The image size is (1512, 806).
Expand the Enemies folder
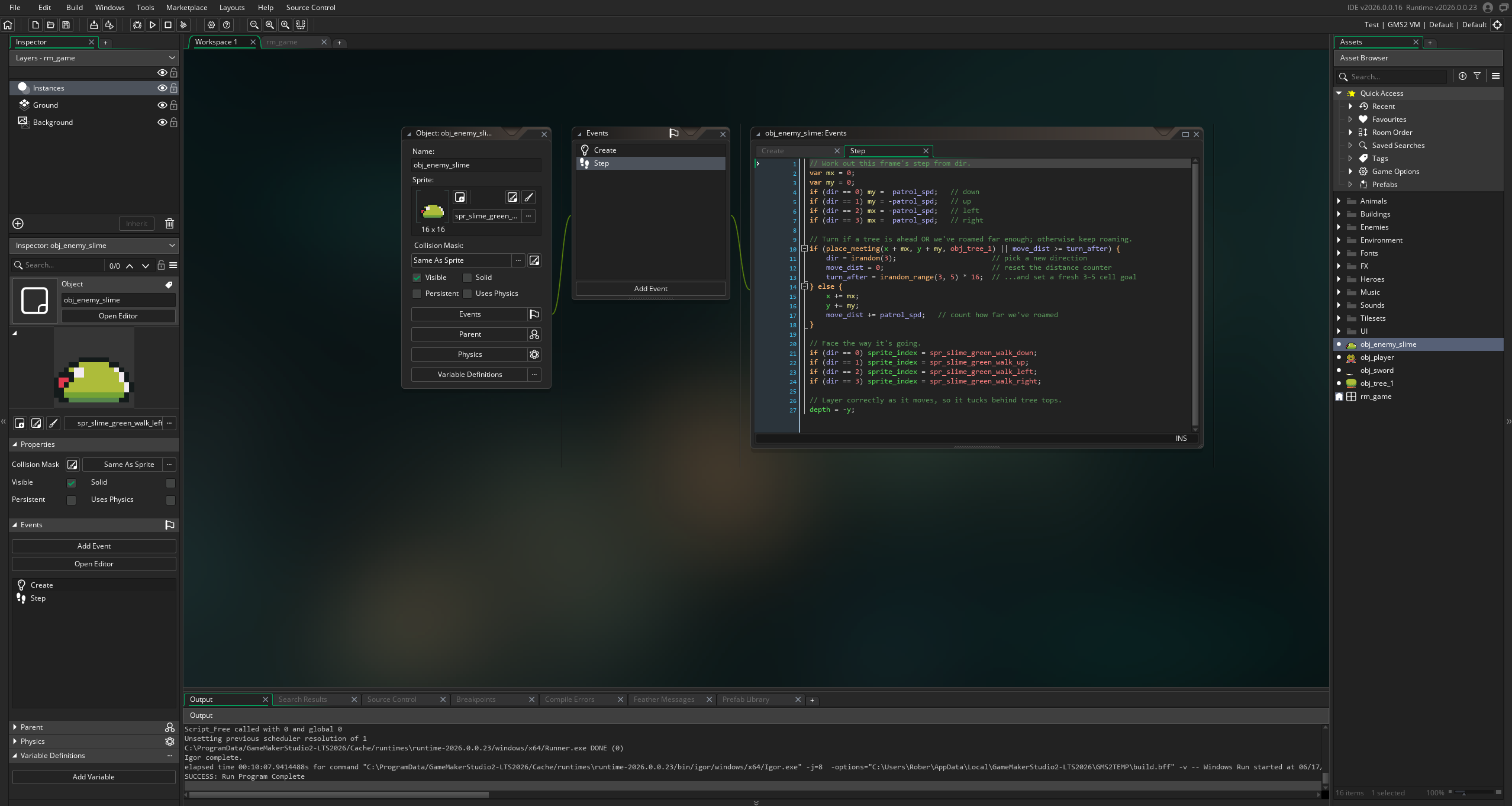tap(1339, 227)
